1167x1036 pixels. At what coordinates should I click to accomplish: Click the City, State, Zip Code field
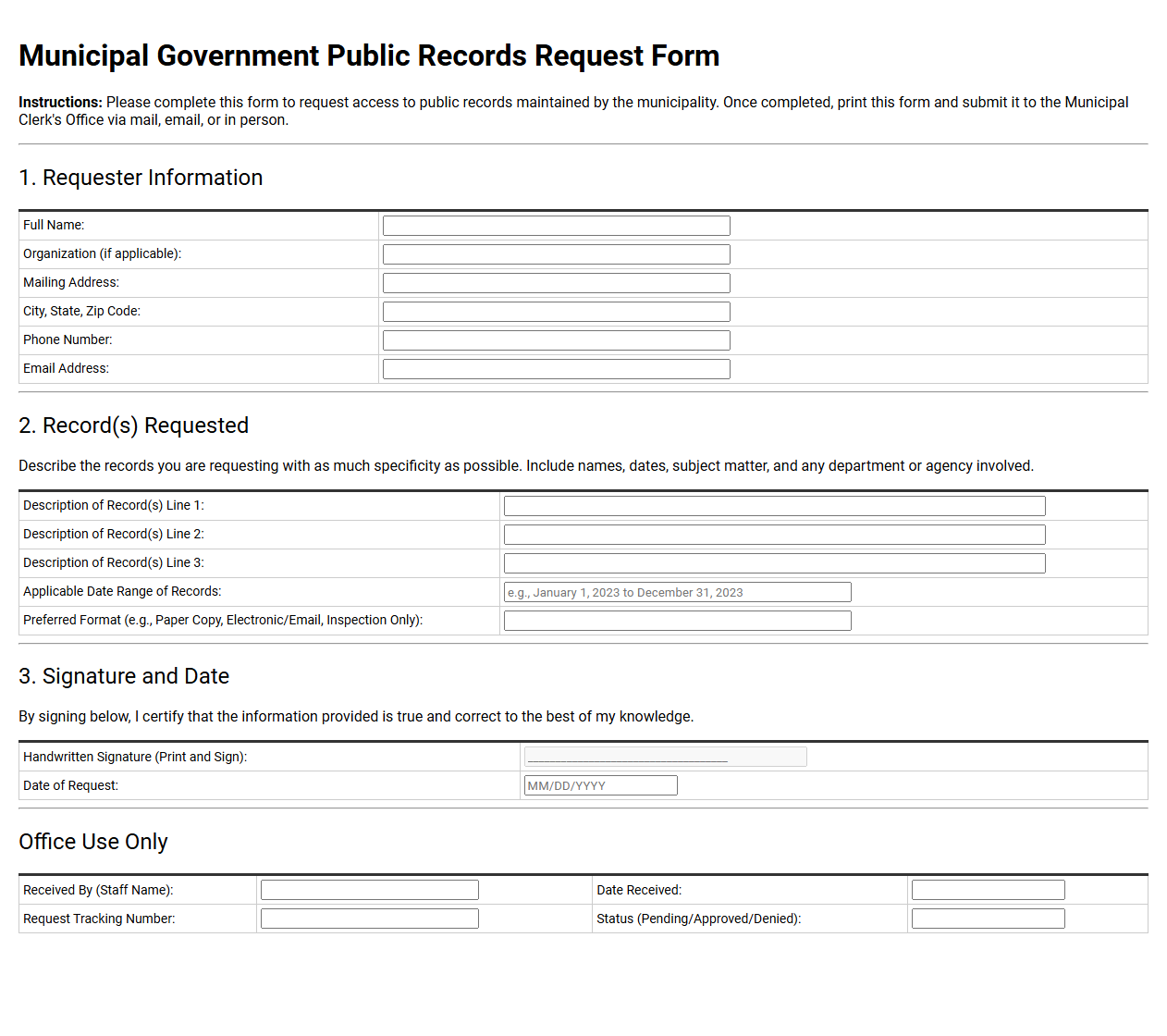coord(556,312)
